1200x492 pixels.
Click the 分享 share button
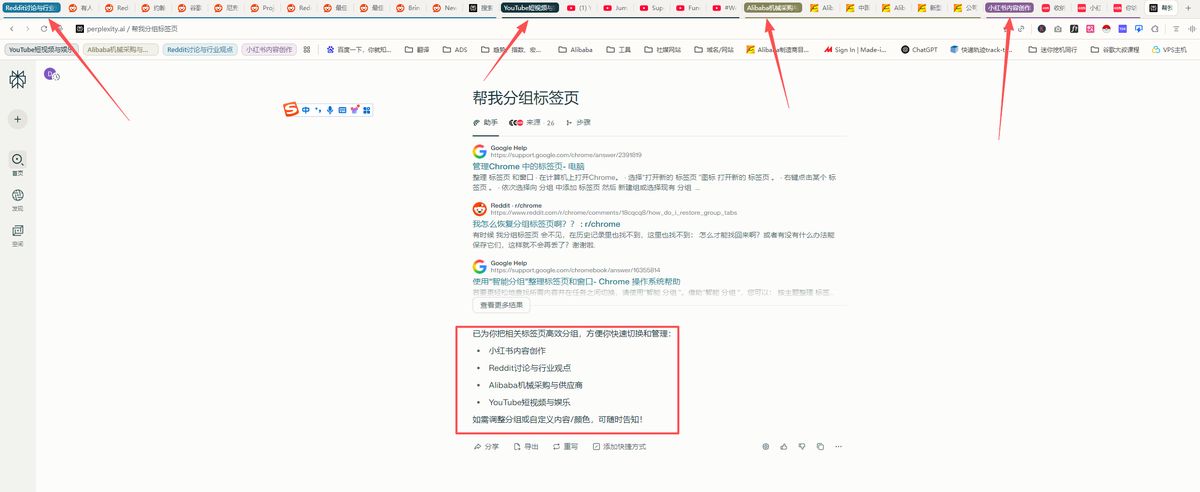[486, 447]
